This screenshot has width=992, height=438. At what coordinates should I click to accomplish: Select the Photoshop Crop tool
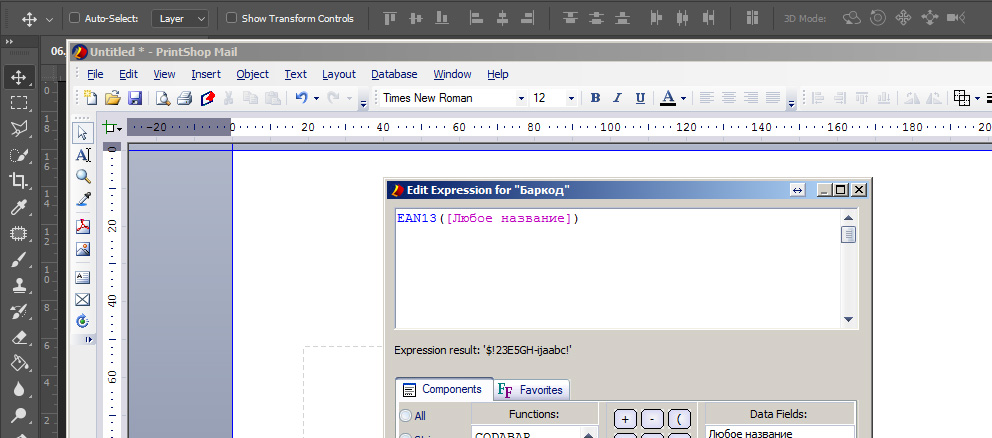coord(19,181)
